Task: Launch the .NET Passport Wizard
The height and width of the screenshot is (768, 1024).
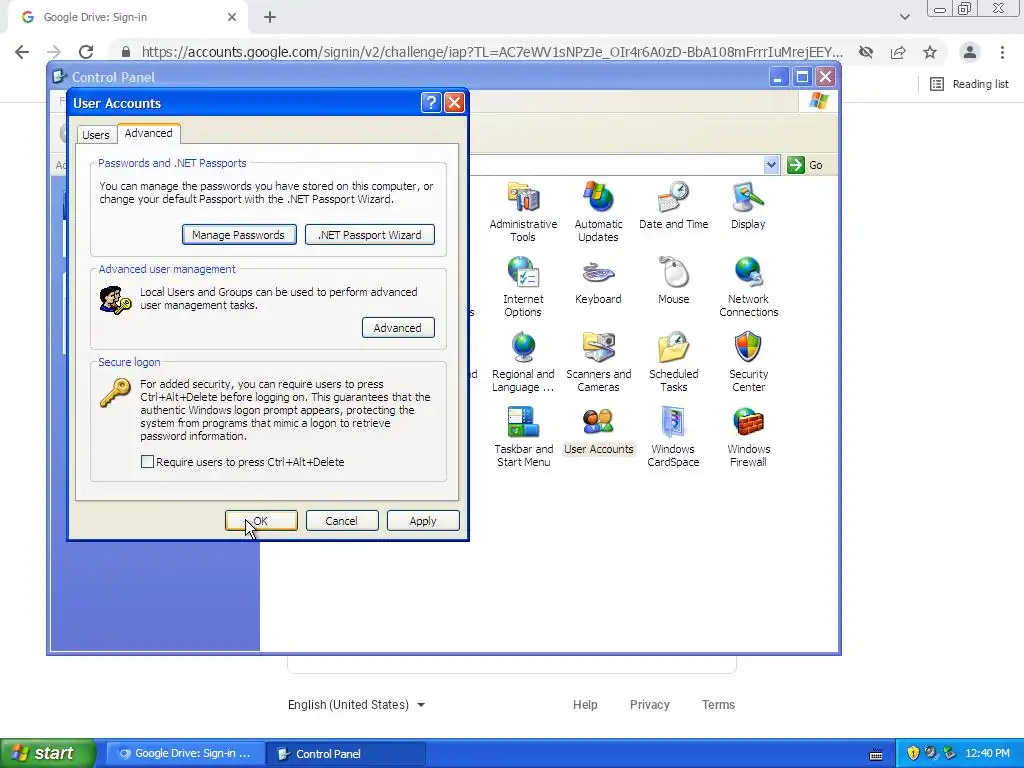Action: (370, 235)
